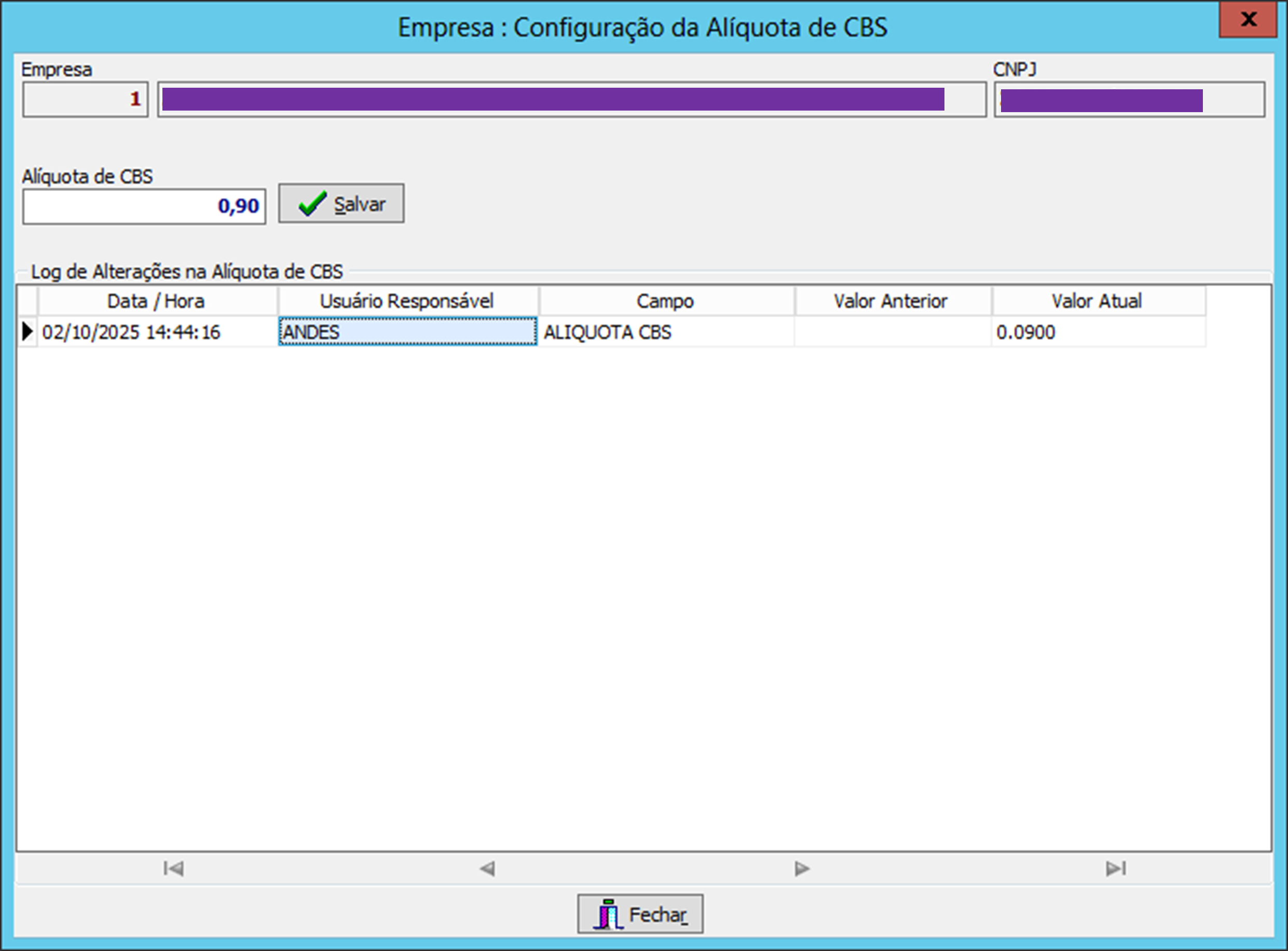1288x951 pixels.
Task: Click the Valor Atual column header
Action: tap(1097, 301)
